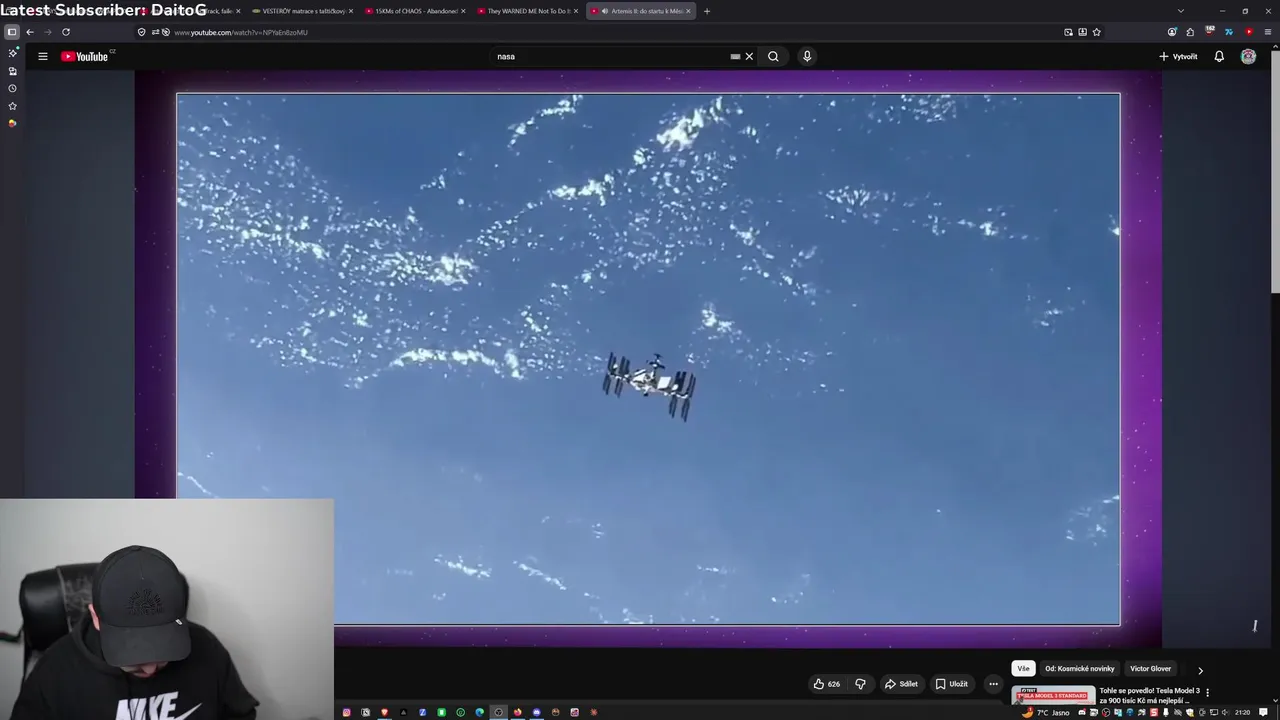Open more actions three-dot menu under video
The image size is (1280, 720).
(x=993, y=684)
